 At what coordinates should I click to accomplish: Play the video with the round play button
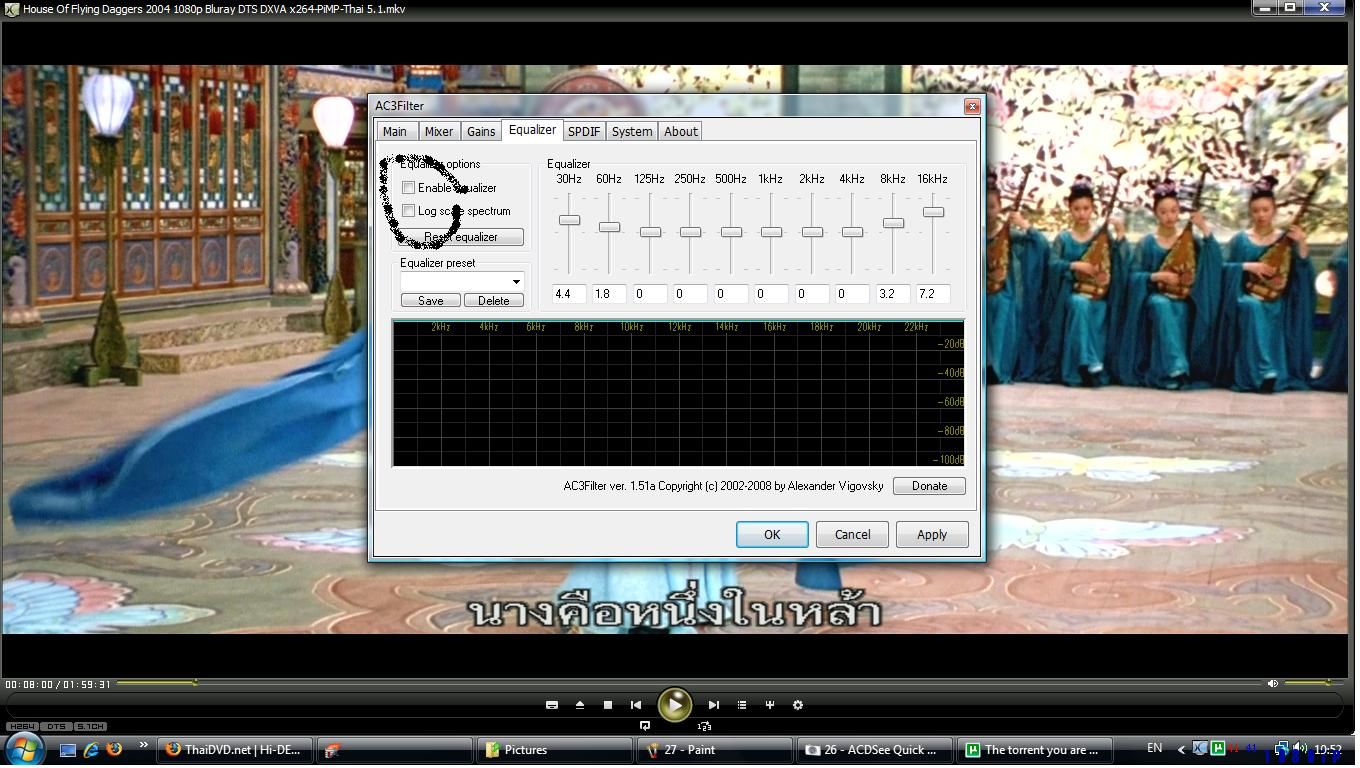pyautogui.click(x=675, y=705)
